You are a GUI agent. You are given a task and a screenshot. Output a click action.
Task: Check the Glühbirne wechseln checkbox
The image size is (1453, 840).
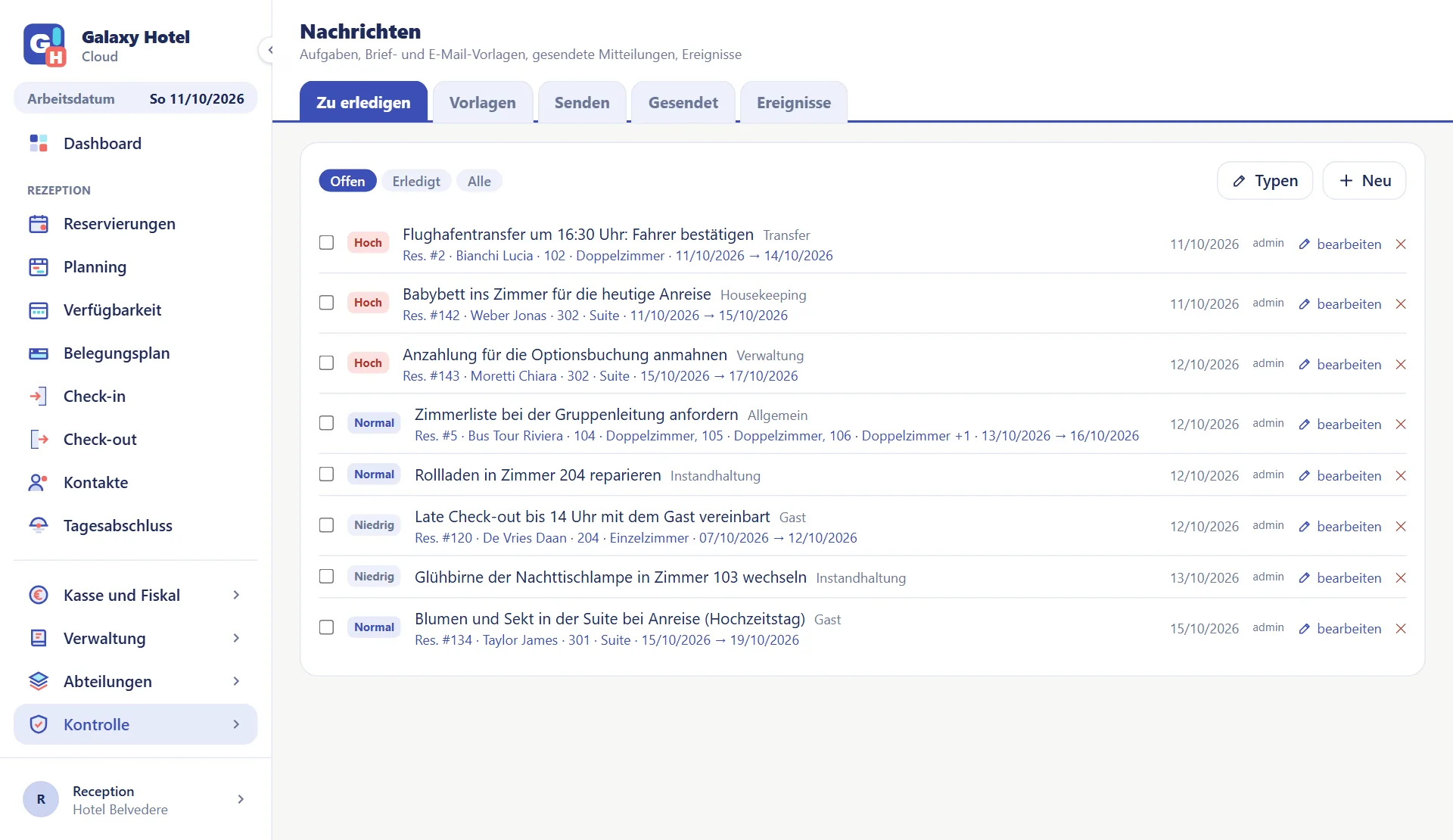[326, 577]
